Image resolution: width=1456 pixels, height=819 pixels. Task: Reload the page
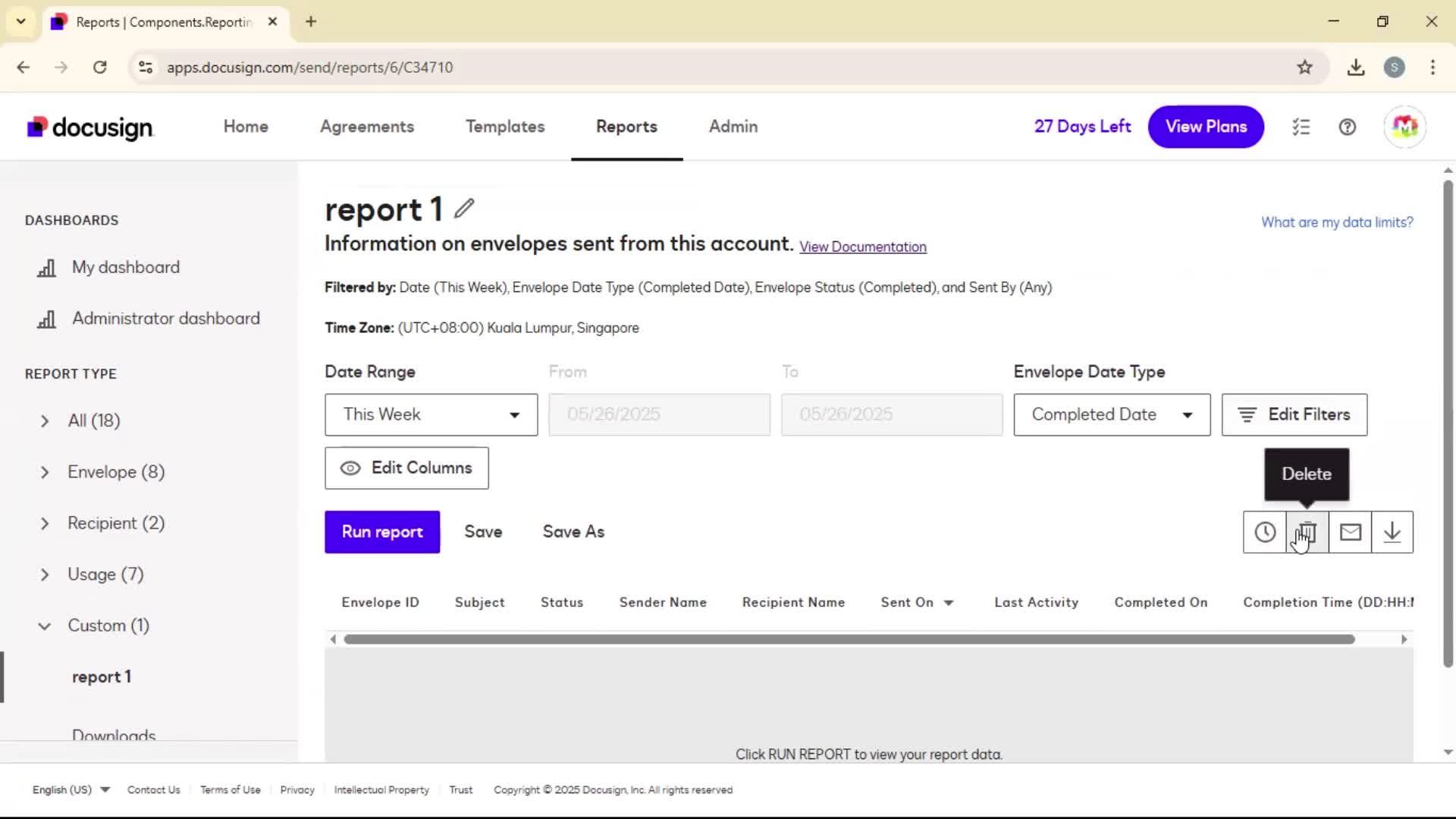[99, 67]
